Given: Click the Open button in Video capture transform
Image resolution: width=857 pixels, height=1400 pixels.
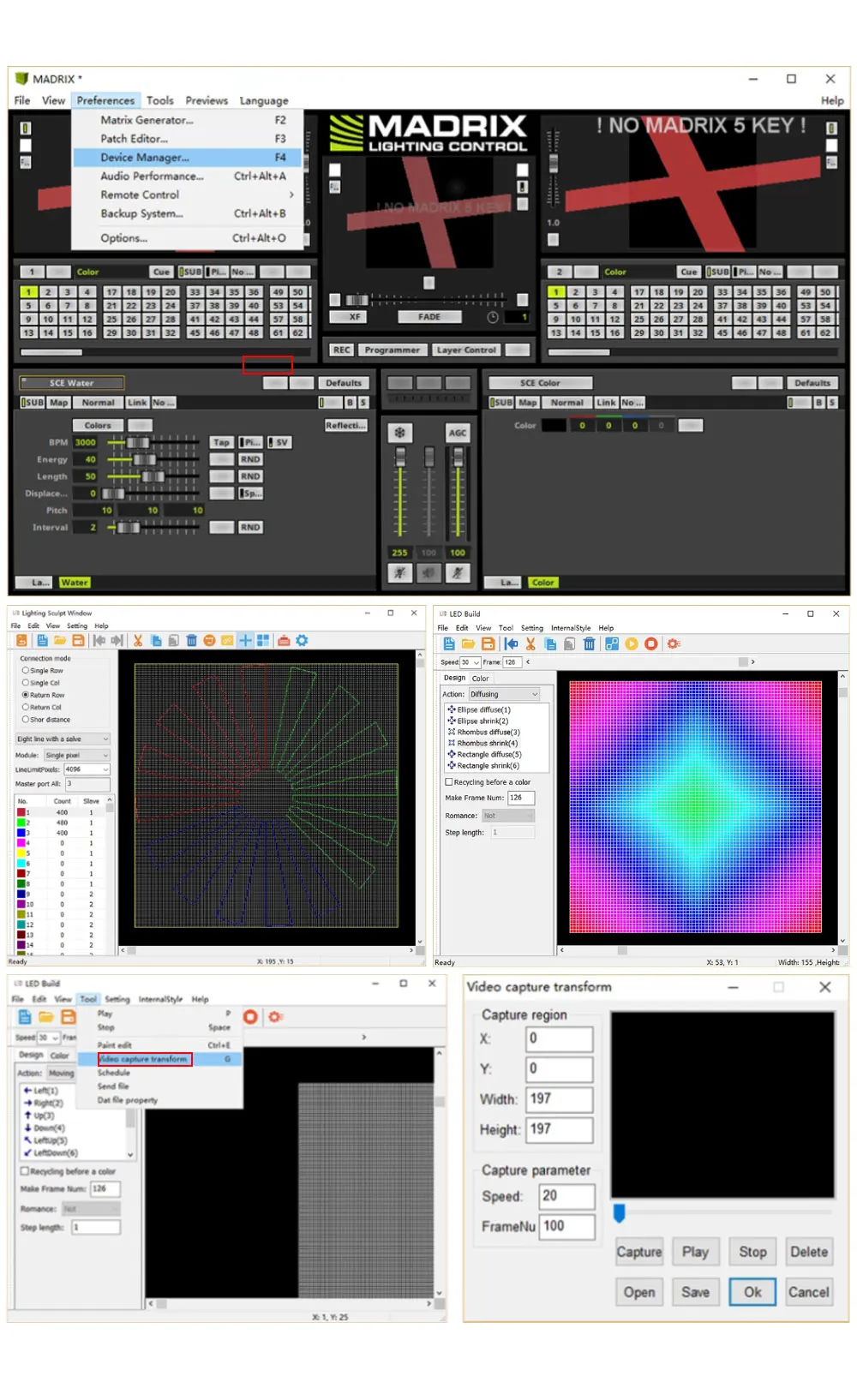Looking at the screenshot, I should 639,1292.
